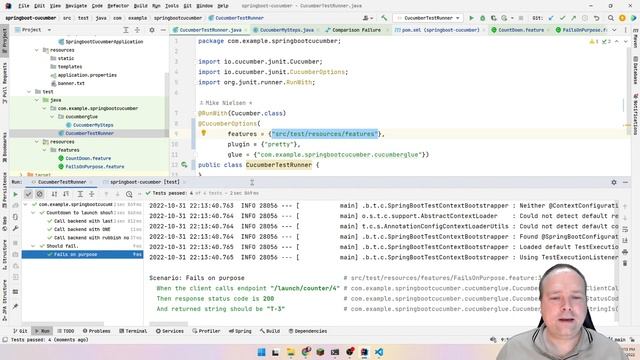Screen dimensions: 640x360
Task: Open Visual Studio Code from taskbar
Action: pyautogui.click(x=379, y=352)
